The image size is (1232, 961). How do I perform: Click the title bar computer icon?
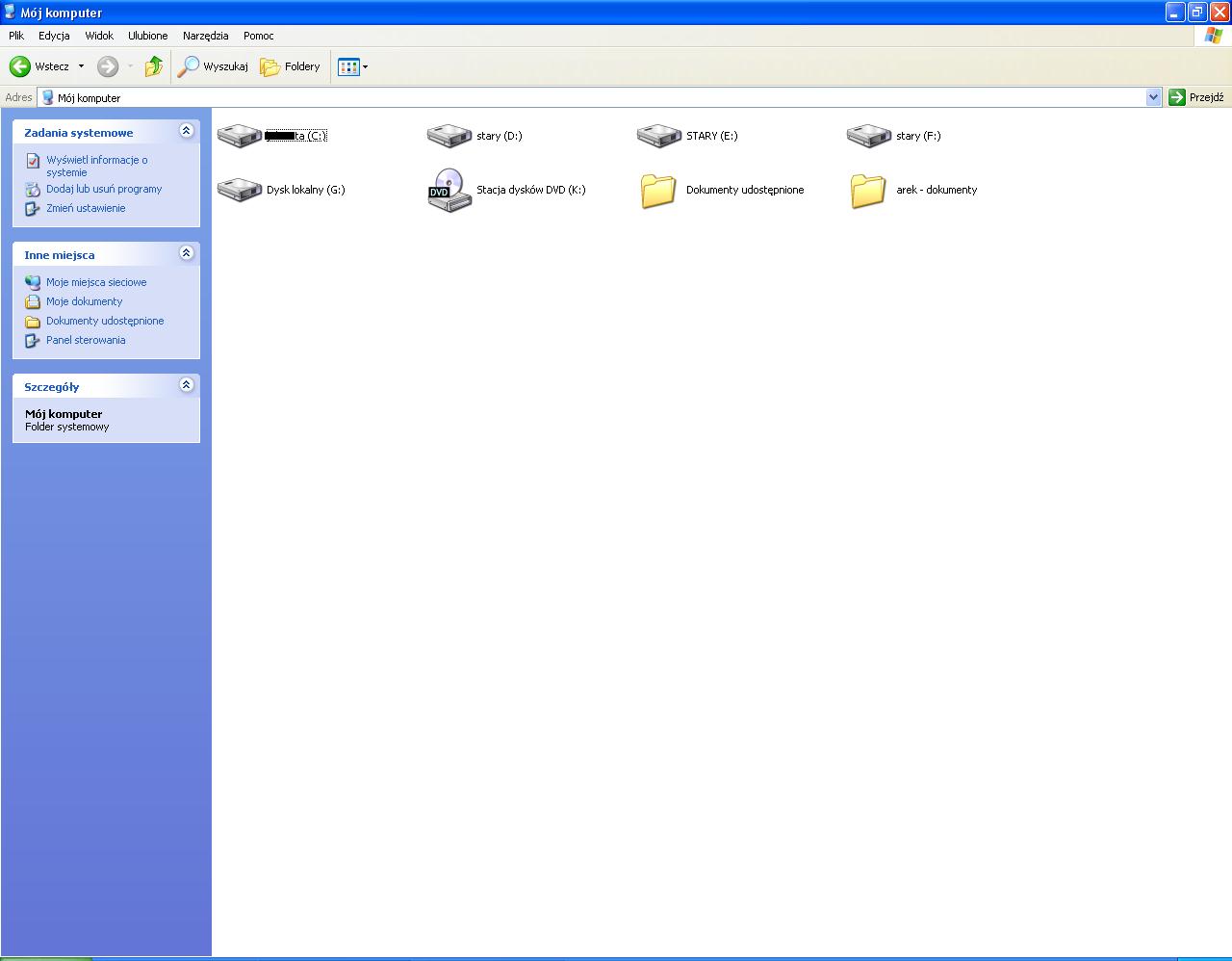tap(10, 13)
